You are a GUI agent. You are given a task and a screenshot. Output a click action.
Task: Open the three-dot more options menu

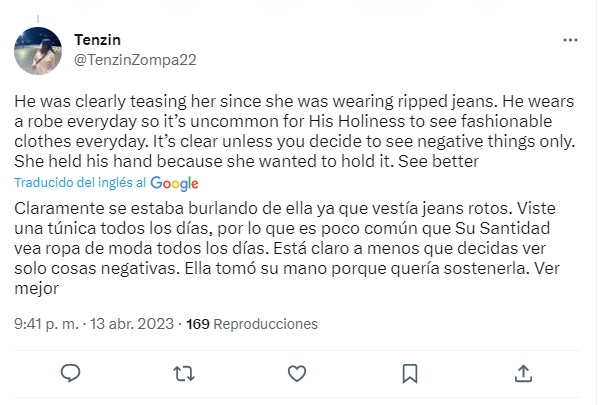(x=571, y=41)
